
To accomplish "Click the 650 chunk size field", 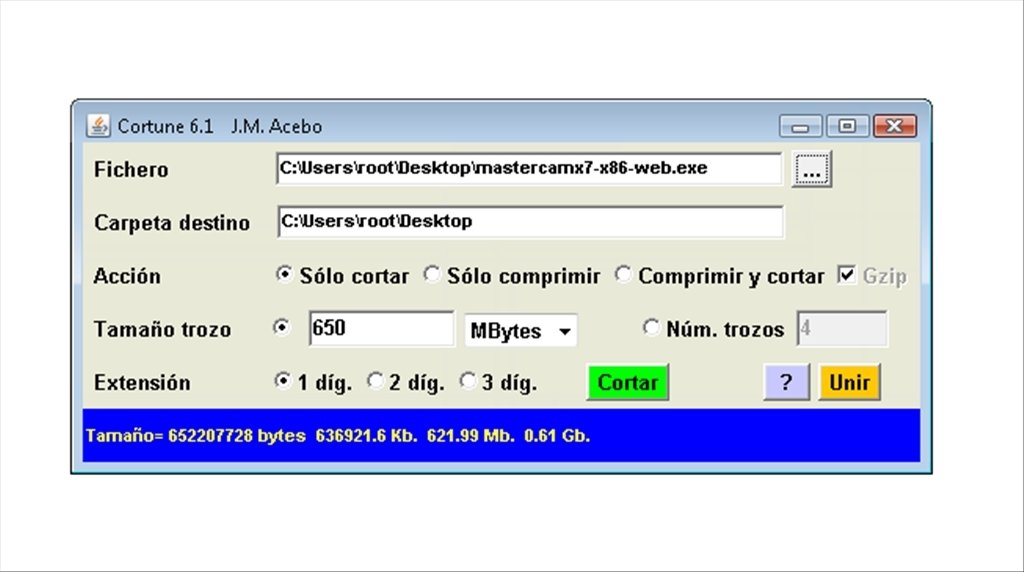I will click(x=381, y=328).
